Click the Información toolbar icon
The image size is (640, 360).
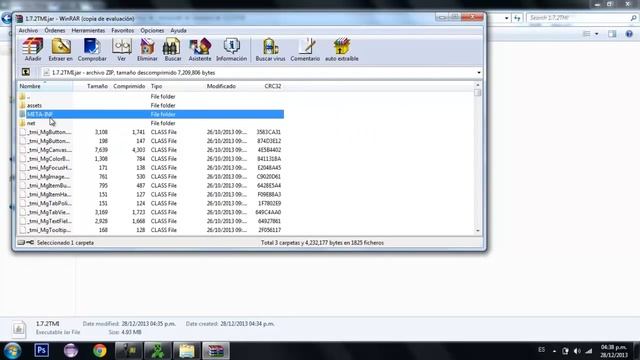[231, 49]
